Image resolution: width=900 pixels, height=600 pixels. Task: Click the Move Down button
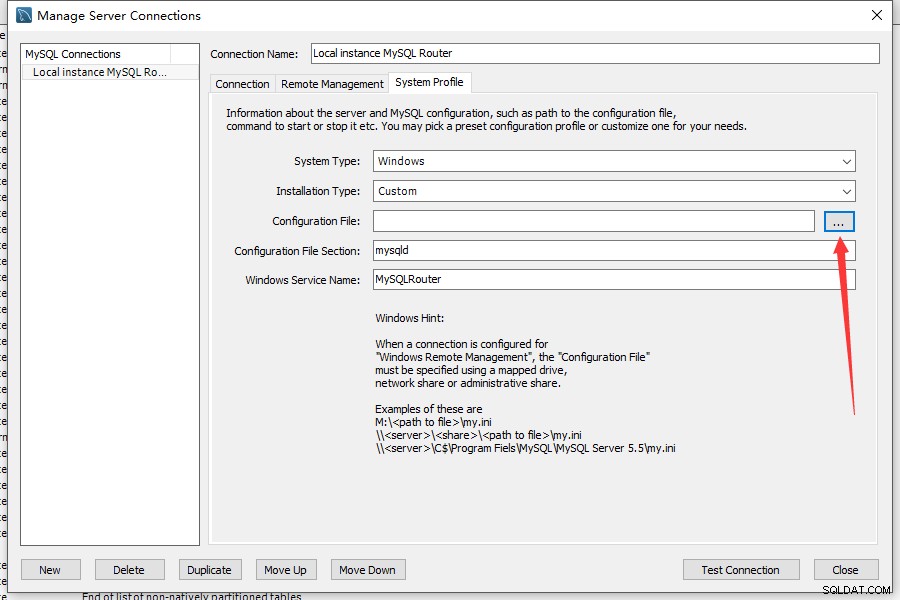pos(368,570)
